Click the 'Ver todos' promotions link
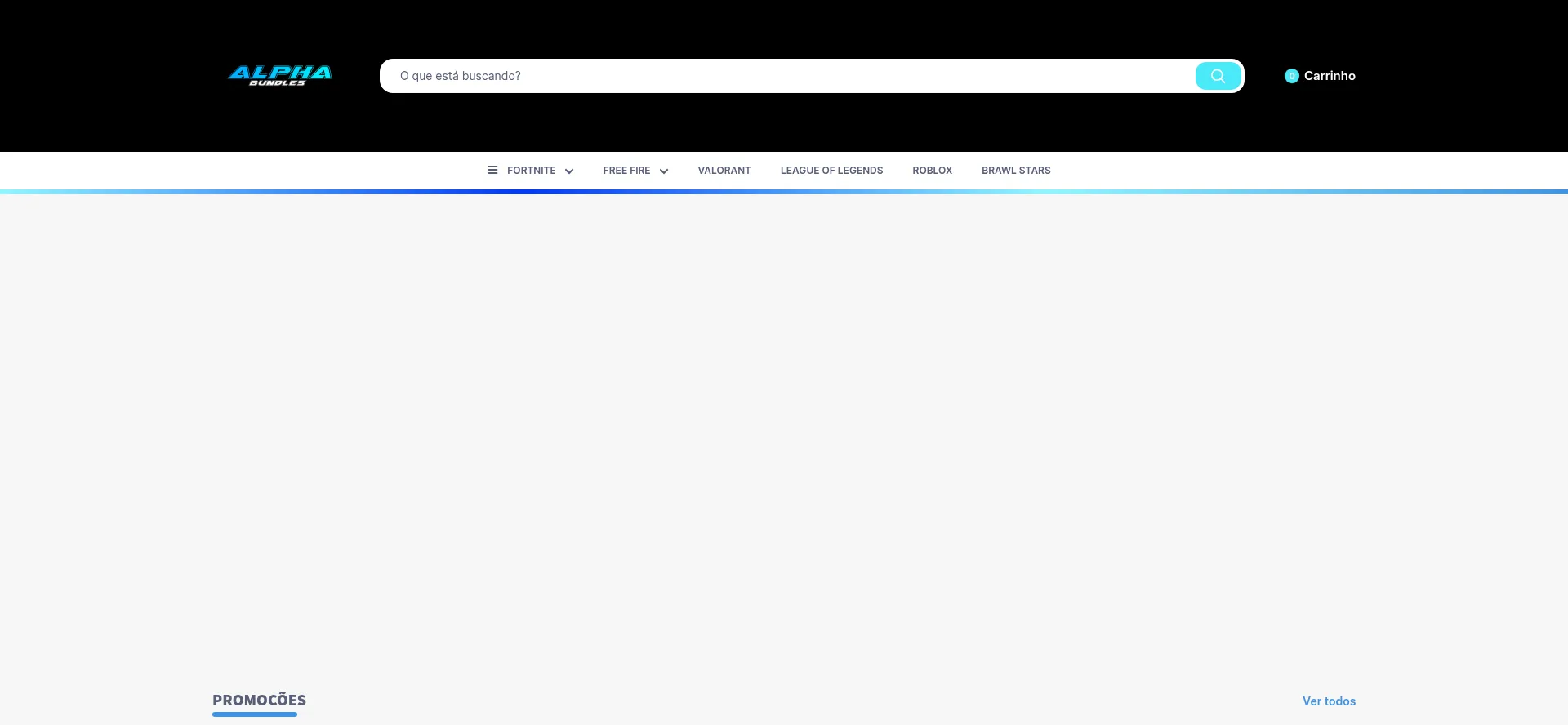The image size is (1568, 725). tap(1329, 701)
